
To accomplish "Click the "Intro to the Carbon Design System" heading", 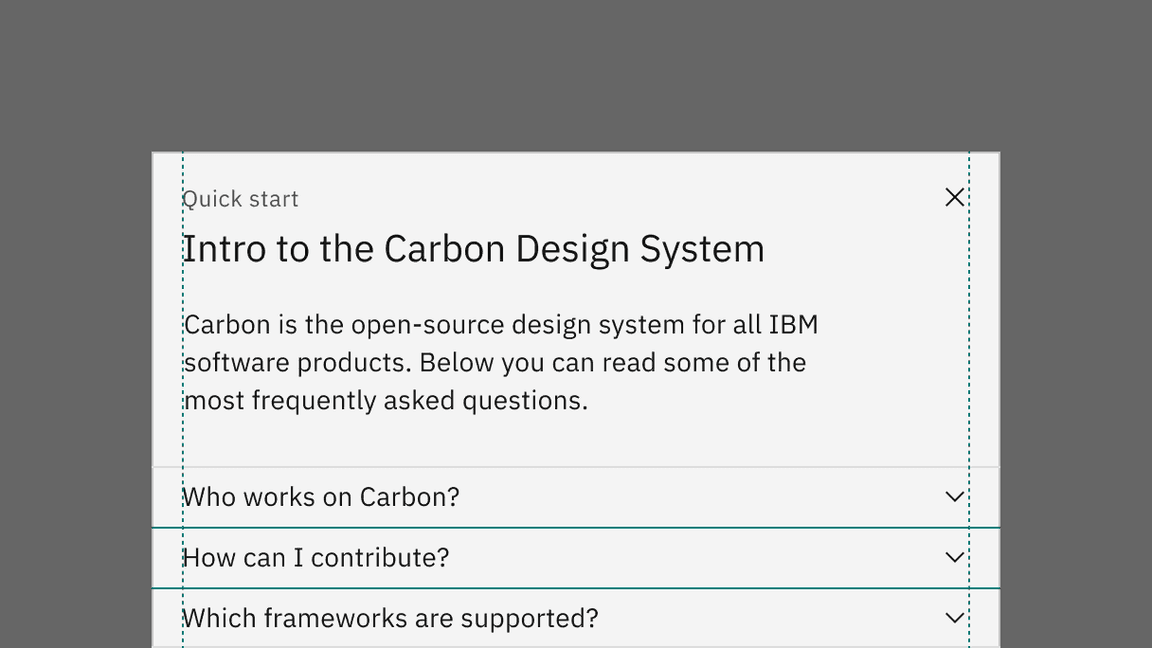I will point(473,249).
